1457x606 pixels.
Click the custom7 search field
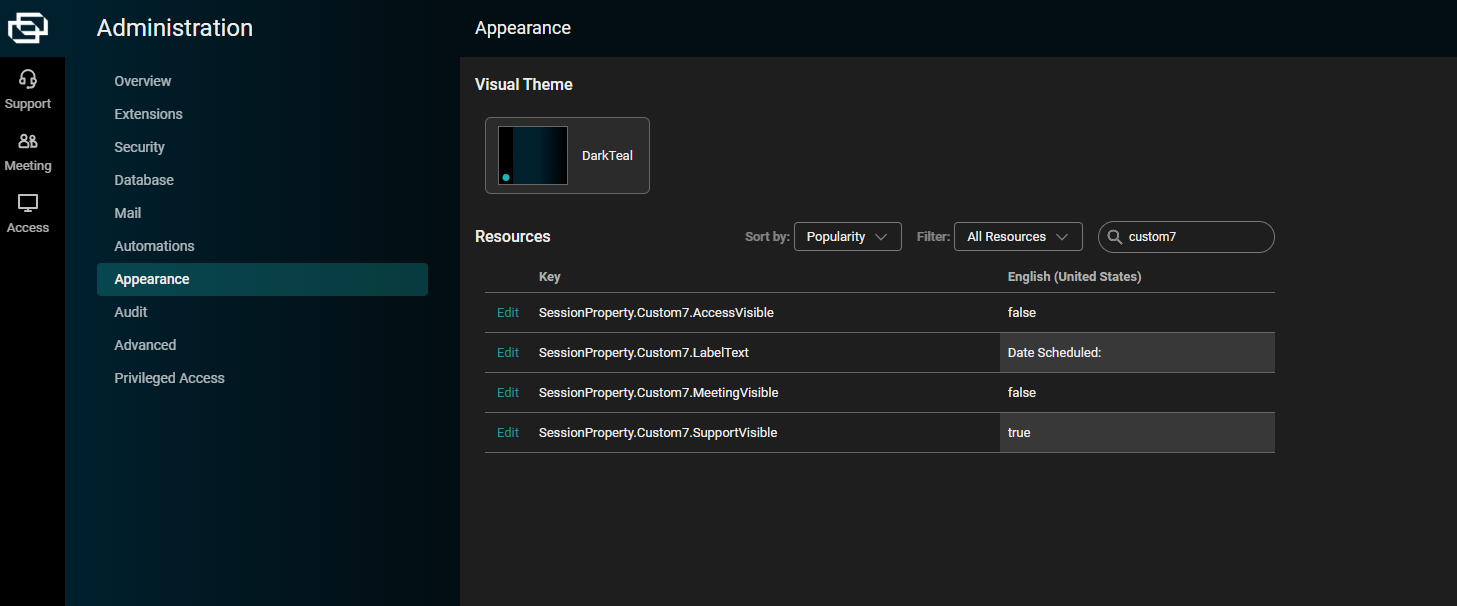(x=1195, y=237)
